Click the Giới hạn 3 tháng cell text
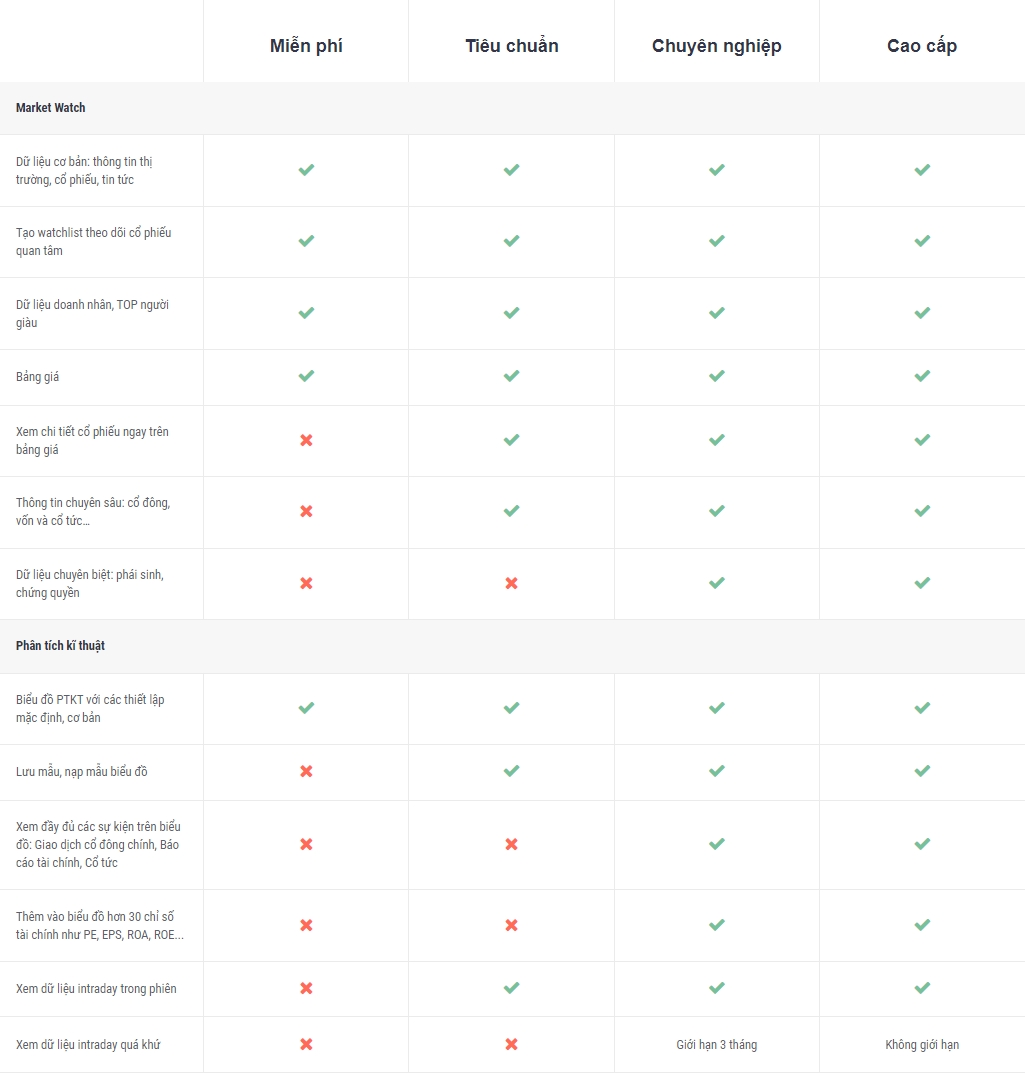The width and height of the screenshot is (1025, 1073). click(716, 1044)
